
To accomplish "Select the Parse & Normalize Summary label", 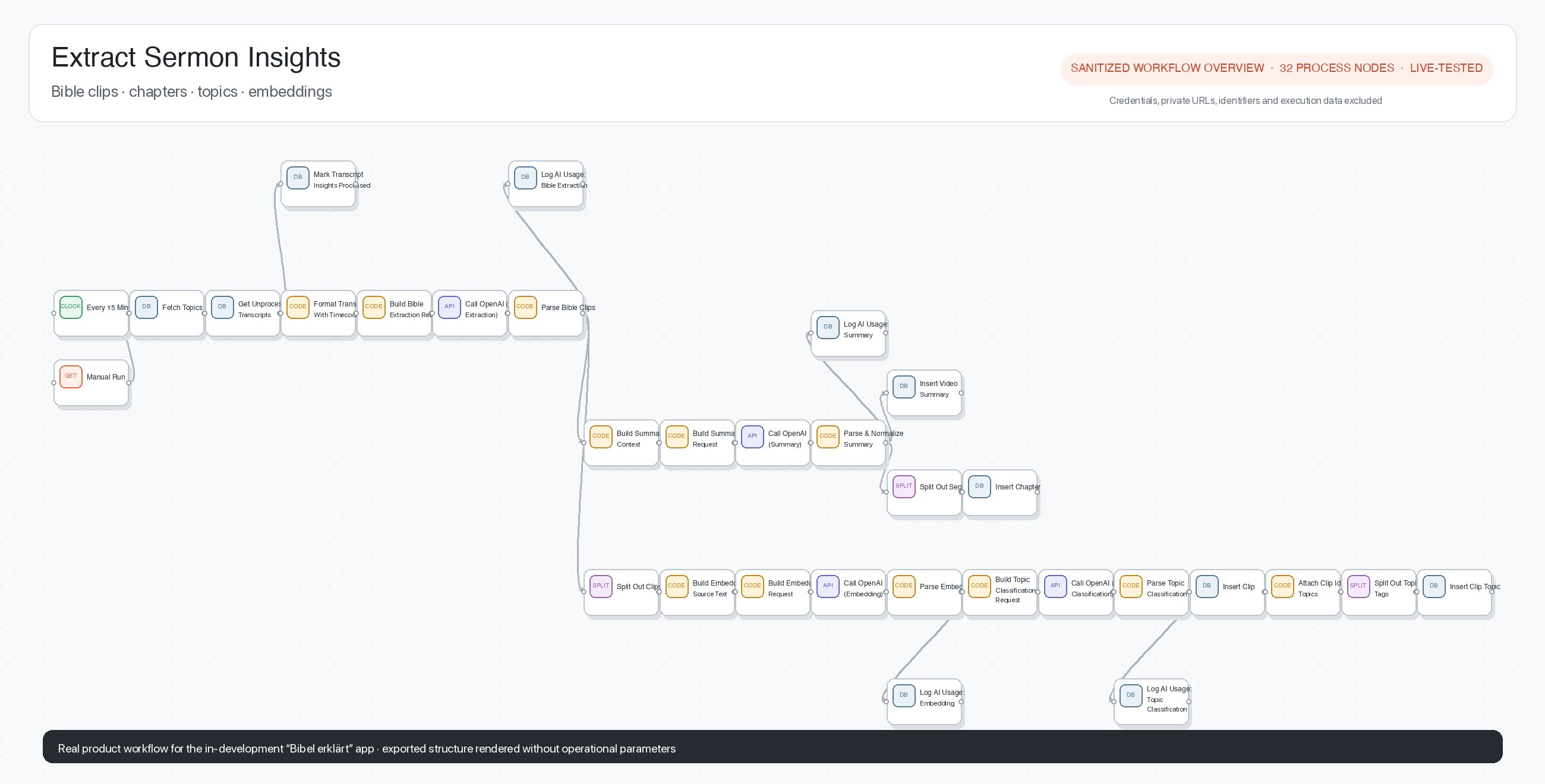I will (874, 439).
